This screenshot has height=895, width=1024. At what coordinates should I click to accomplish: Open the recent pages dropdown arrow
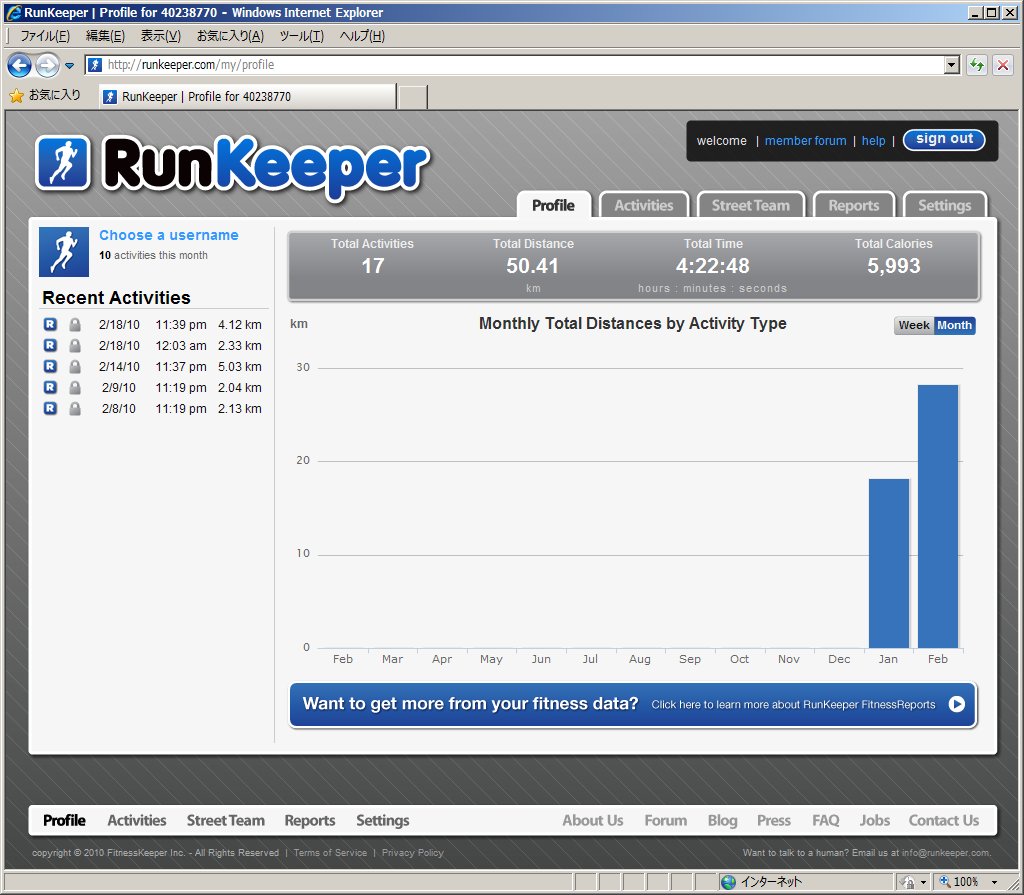coord(70,66)
